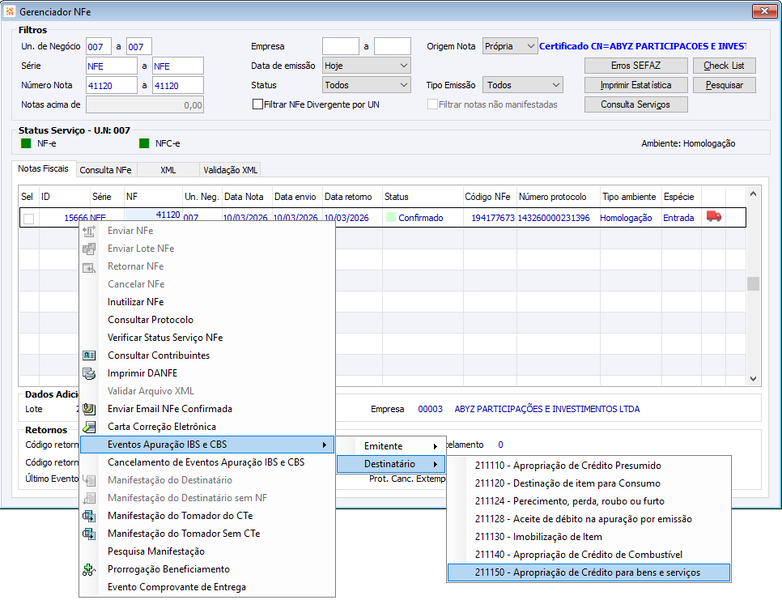Click the Imprimir DANFE printer icon
This screenshot has height=600, width=782.
click(89, 373)
